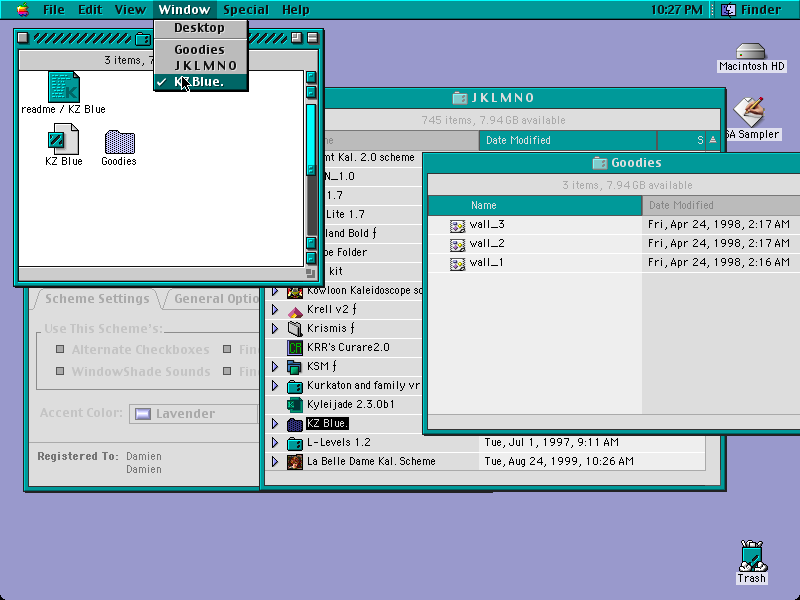Click the highlighted KZ Blue. folder icon in list
Image resolution: width=800 pixels, height=600 pixels.
[295, 424]
